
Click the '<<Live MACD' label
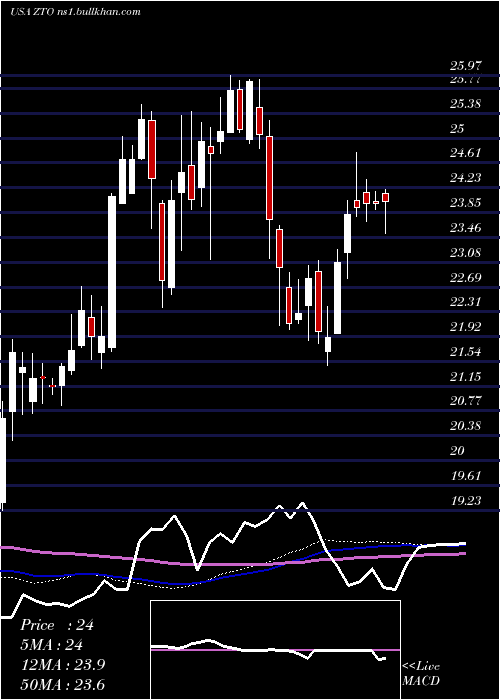(x=421, y=673)
